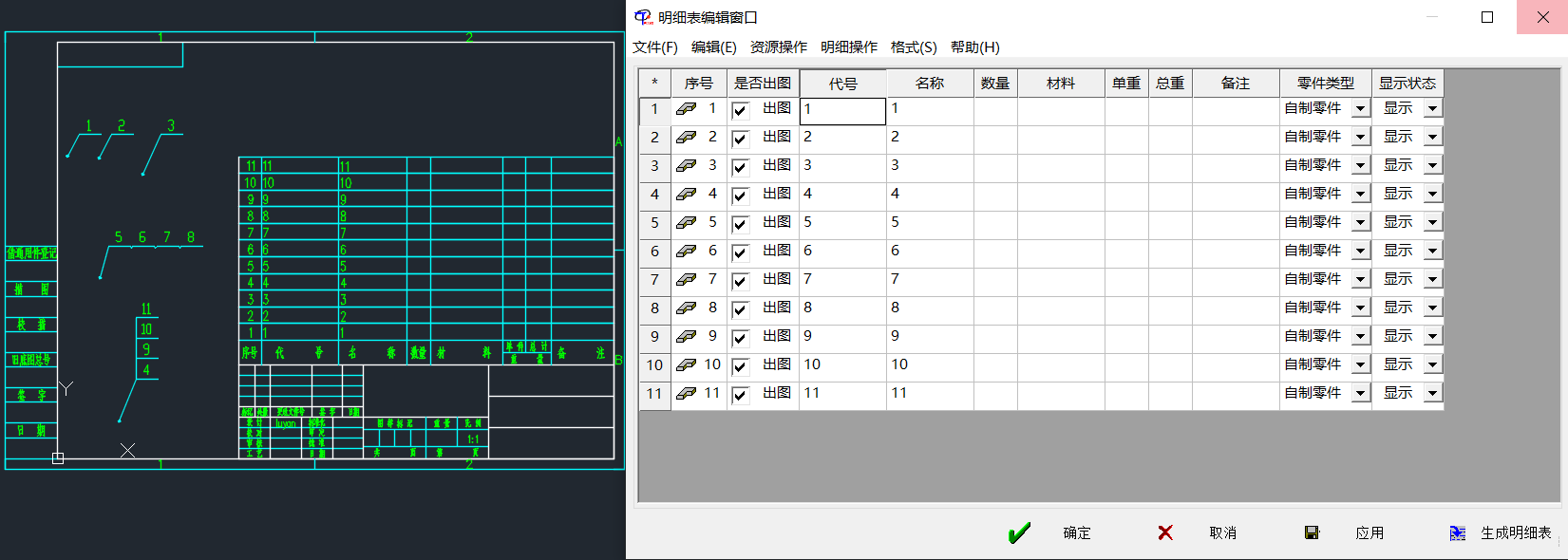Uncheck the 出图 checkbox in row 2

click(x=741, y=140)
